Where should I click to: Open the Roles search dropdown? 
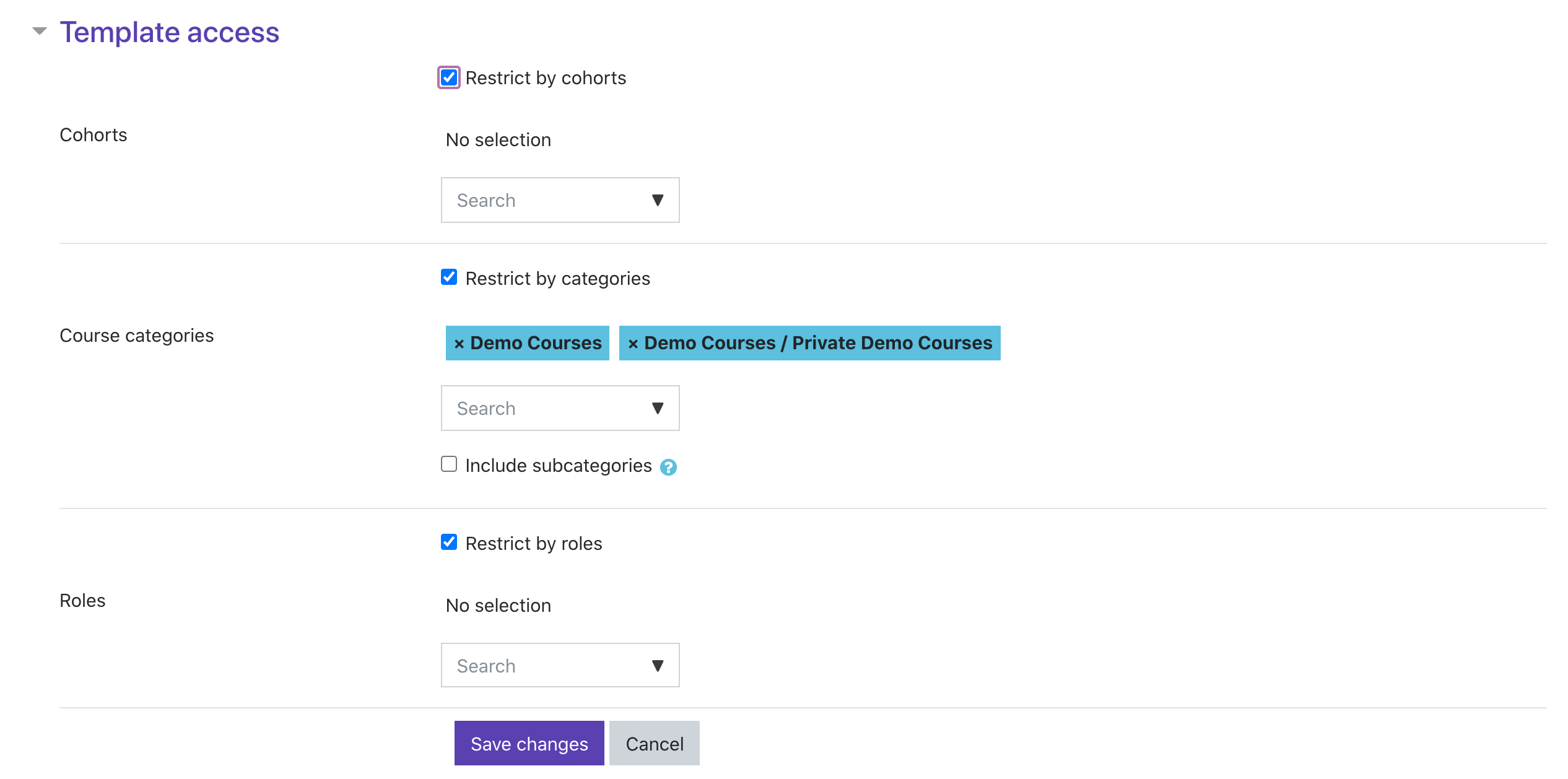click(x=658, y=665)
